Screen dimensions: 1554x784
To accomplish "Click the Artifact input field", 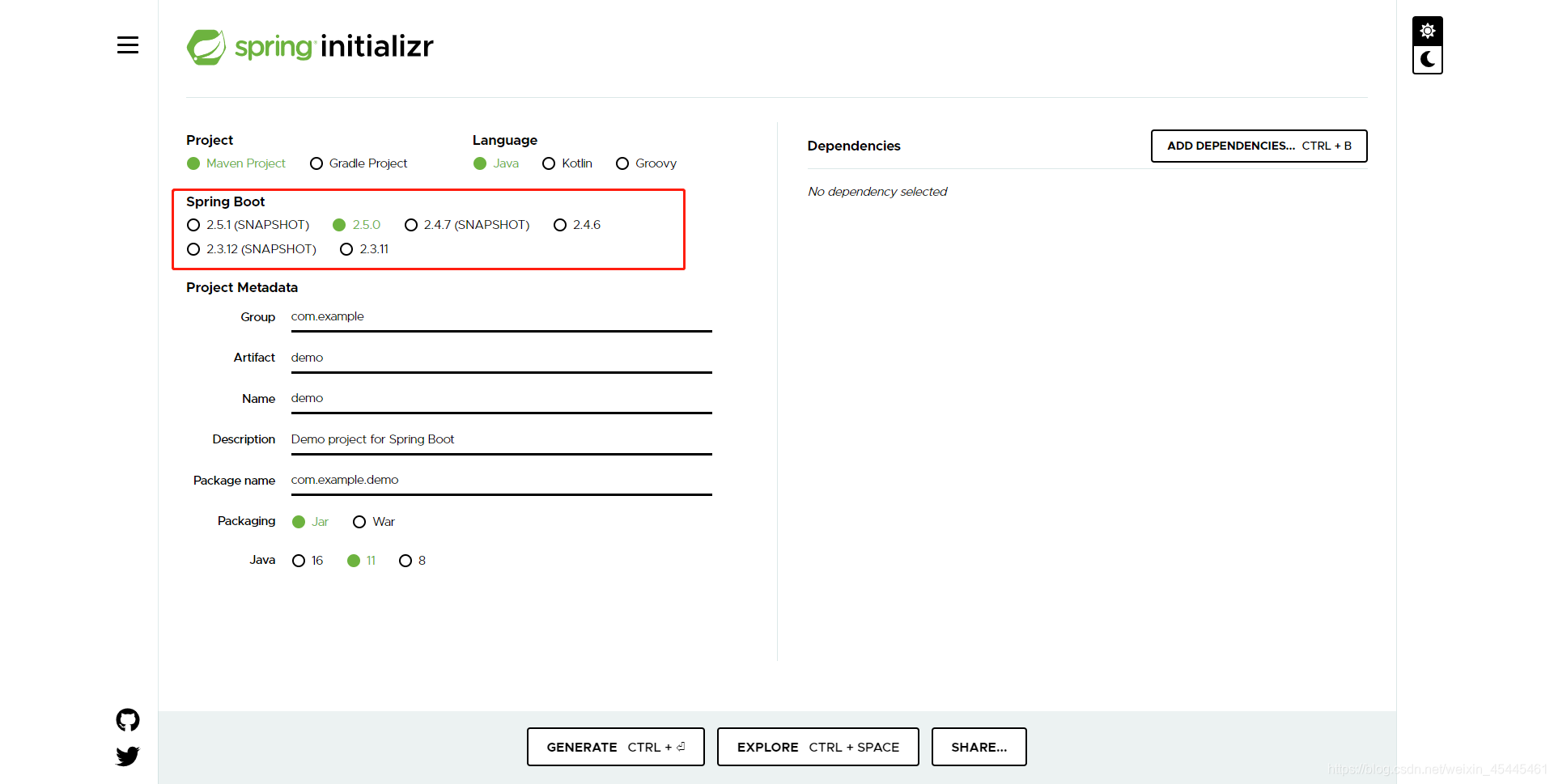I will tap(502, 358).
